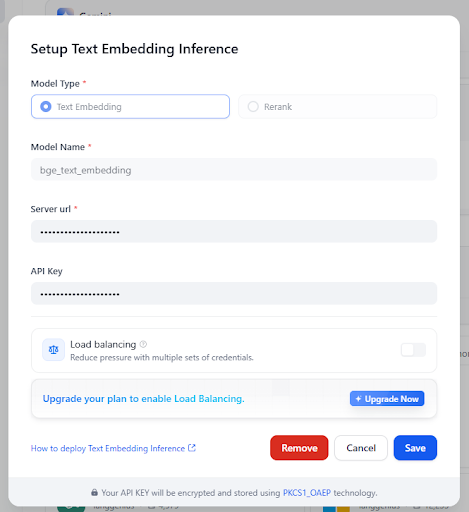Click the sparkle icon on Upgrade Now

click(358, 399)
